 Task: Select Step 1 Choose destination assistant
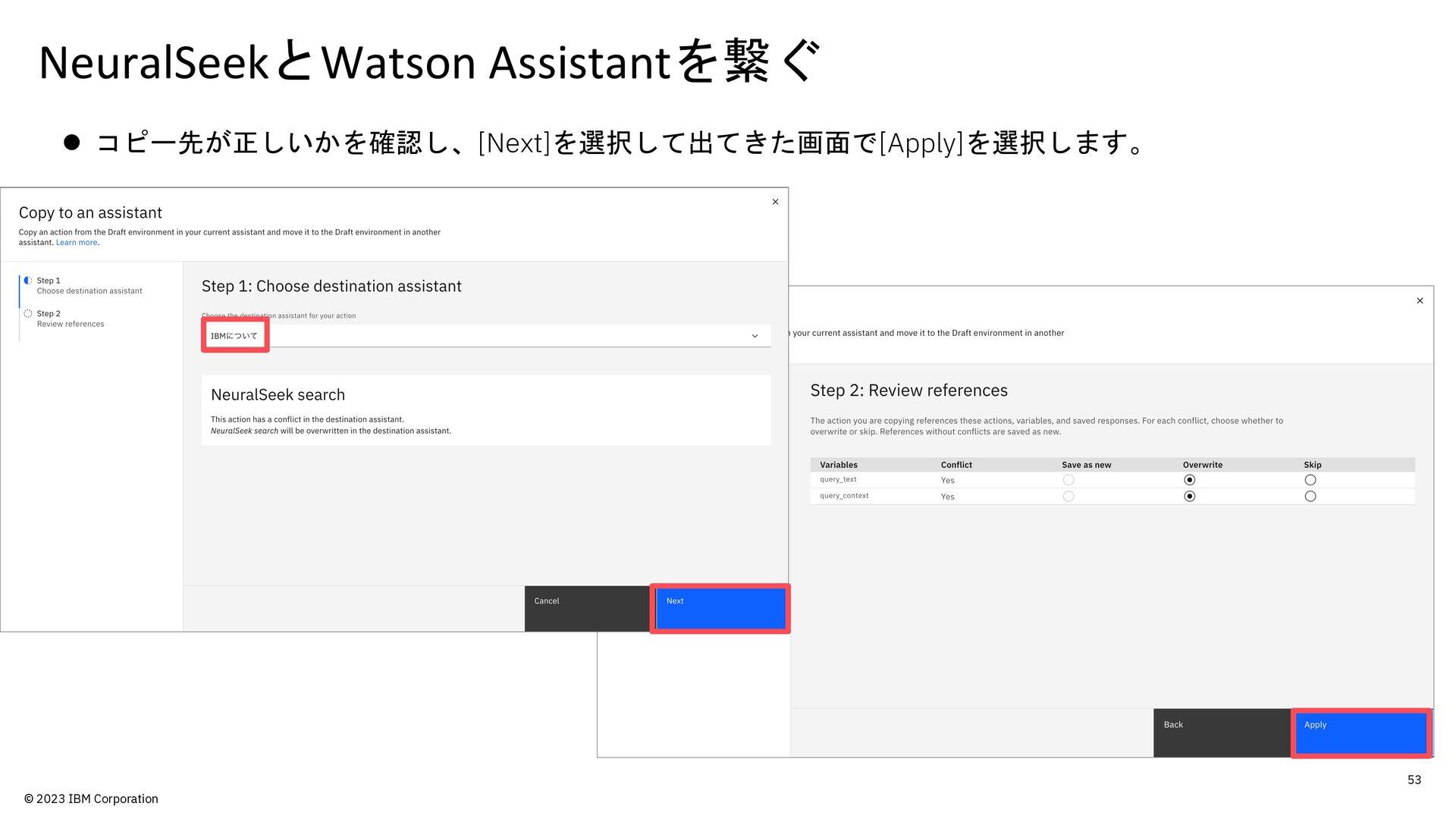click(89, 286)
